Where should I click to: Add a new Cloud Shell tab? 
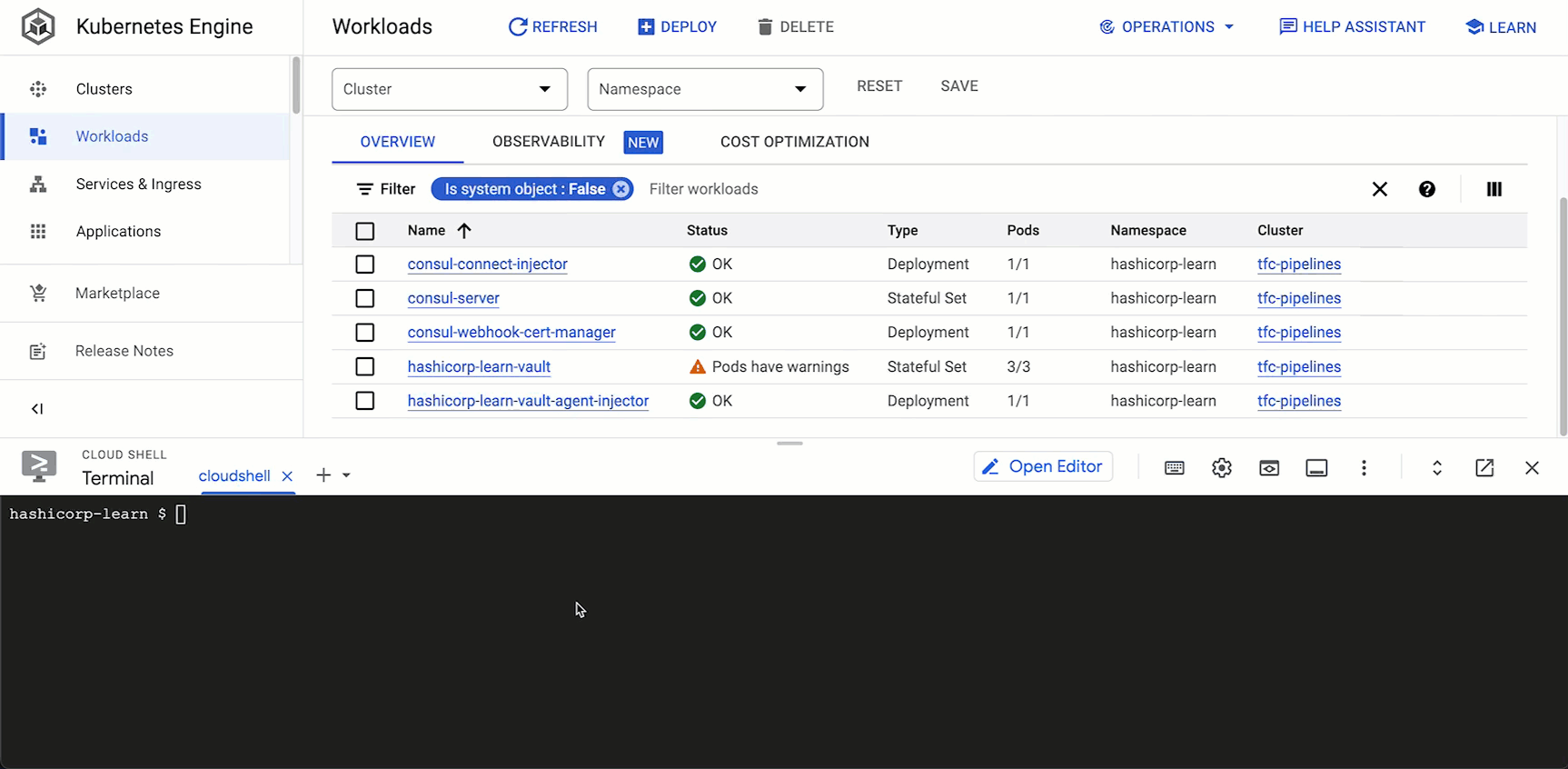tap(323, 475)
